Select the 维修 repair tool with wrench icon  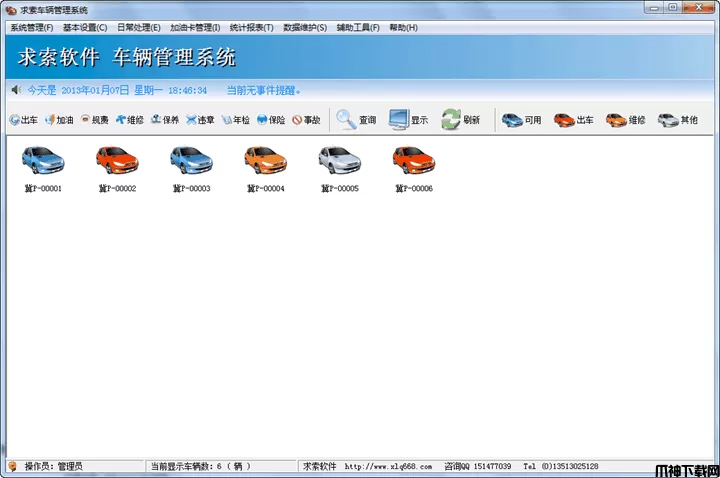point(129,120)
